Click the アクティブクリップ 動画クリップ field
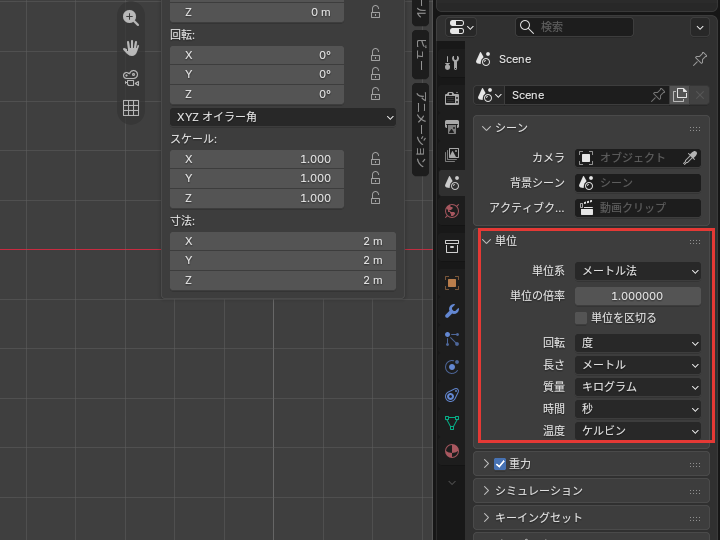The image size is (720, 540). tap(638, 208)
